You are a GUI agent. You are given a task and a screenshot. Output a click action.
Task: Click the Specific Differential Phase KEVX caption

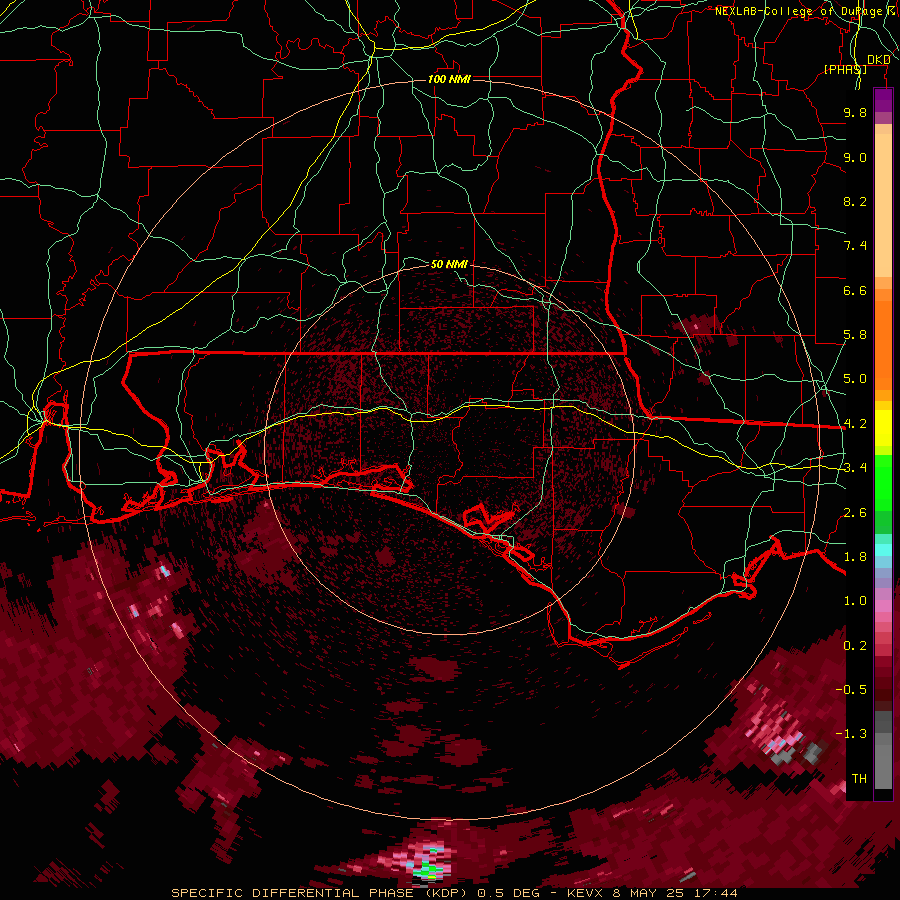pyautogui.click(x=454, y=893)
